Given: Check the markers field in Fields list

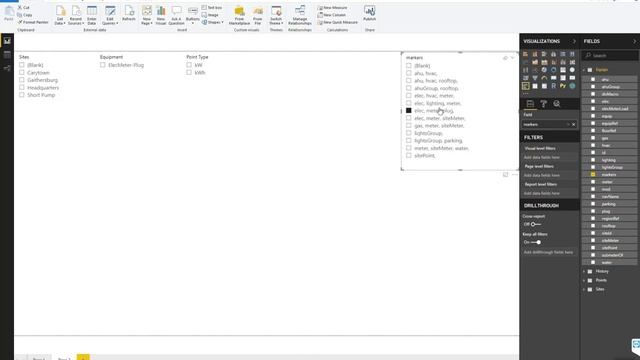Looking at the screenshot, I should [x=593, y=174].
